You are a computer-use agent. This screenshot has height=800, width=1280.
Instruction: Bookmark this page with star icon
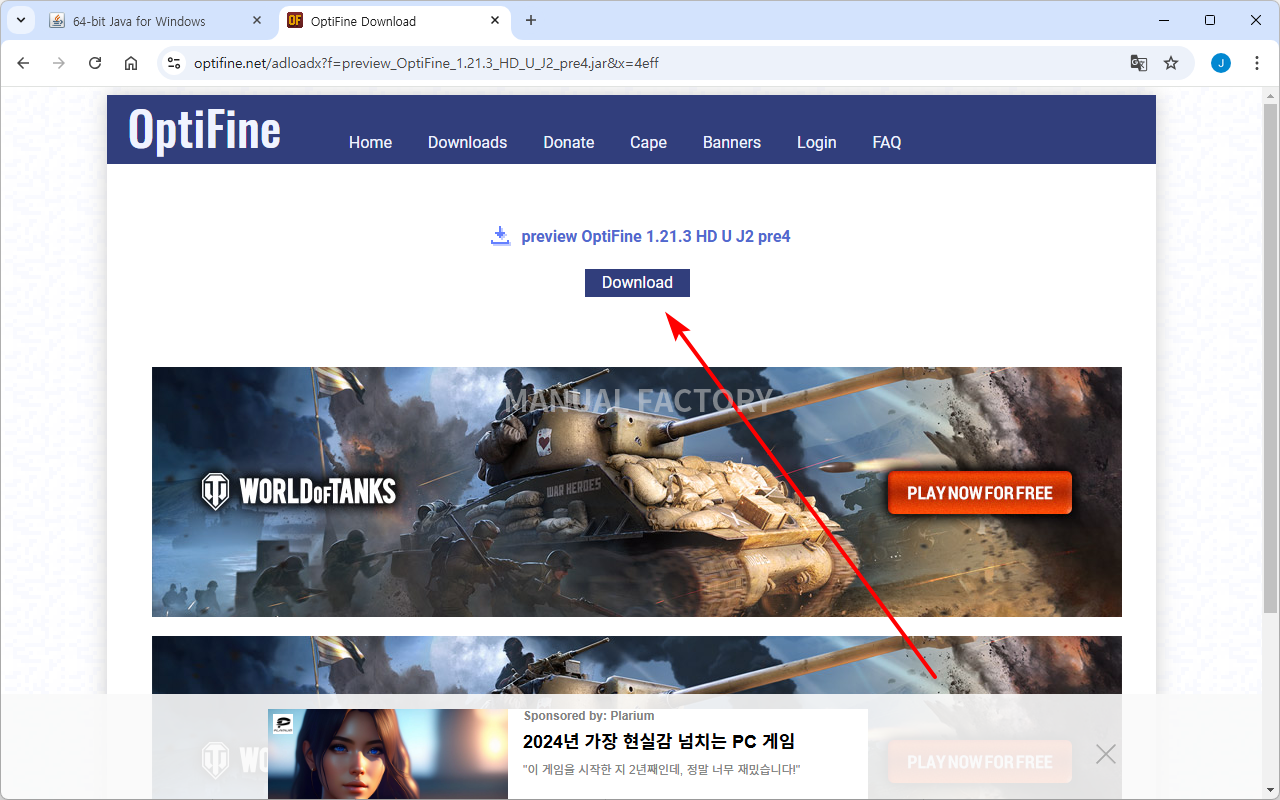click(1171, 63)
